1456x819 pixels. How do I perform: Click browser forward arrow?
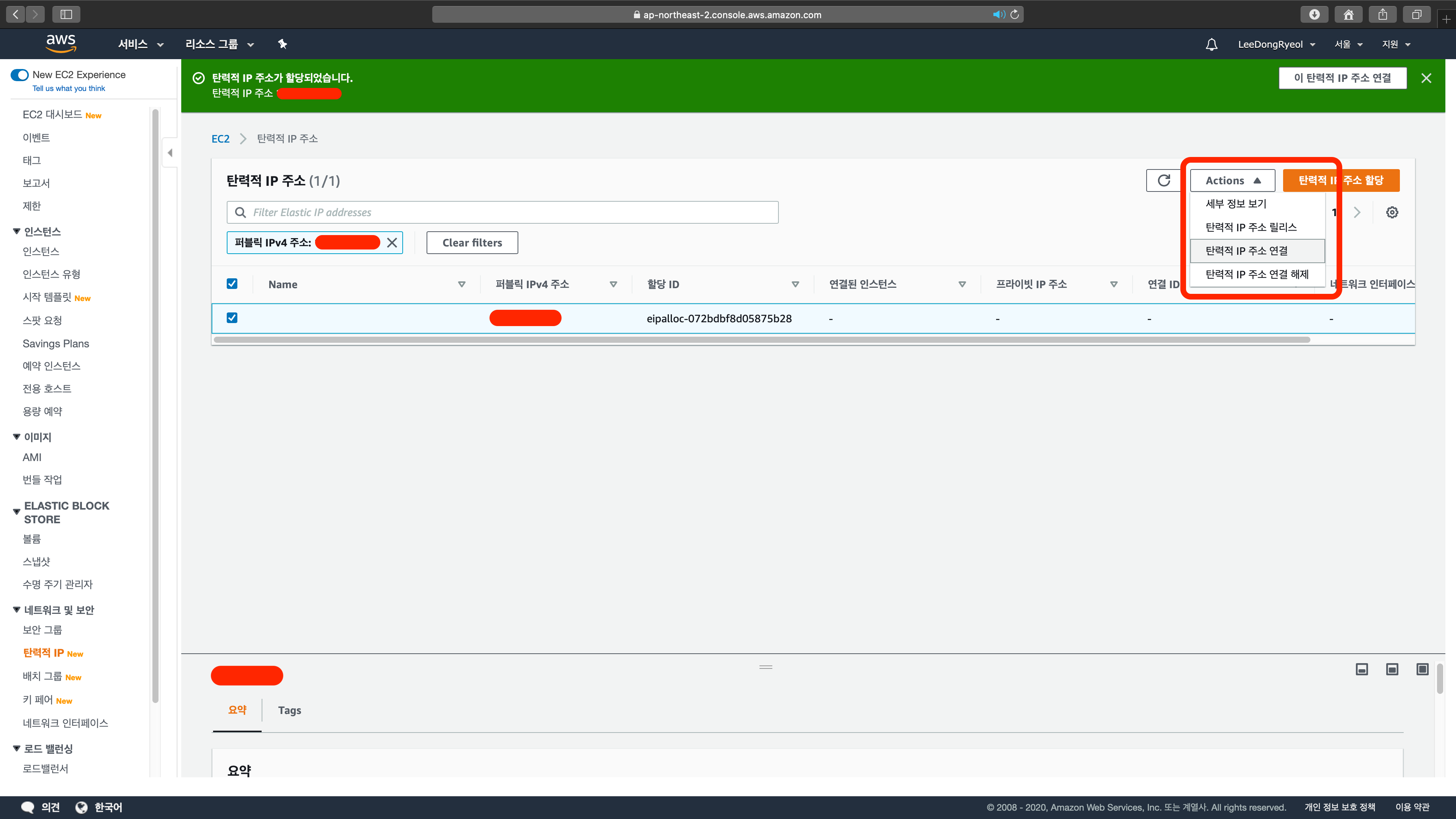point(35,14)
